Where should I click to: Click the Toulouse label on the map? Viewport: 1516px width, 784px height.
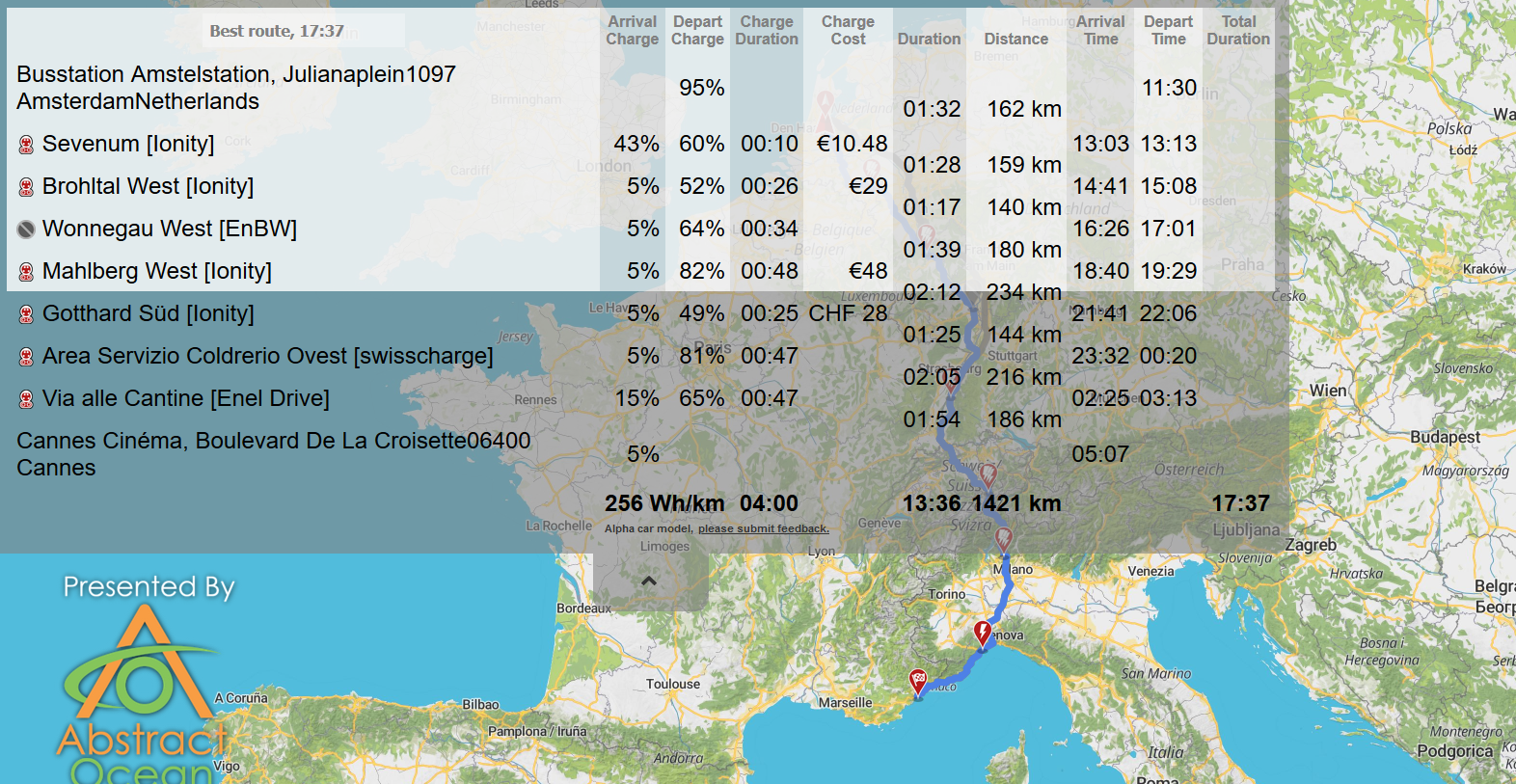[673, 684]
